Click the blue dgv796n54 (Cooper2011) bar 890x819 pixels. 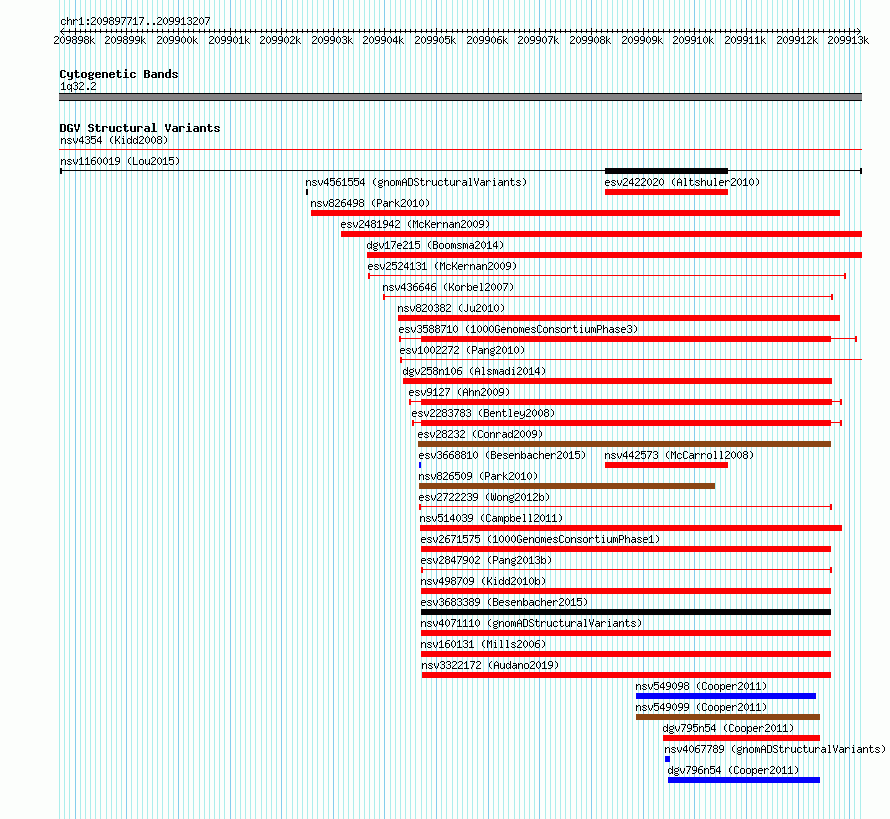pos(744,780)
